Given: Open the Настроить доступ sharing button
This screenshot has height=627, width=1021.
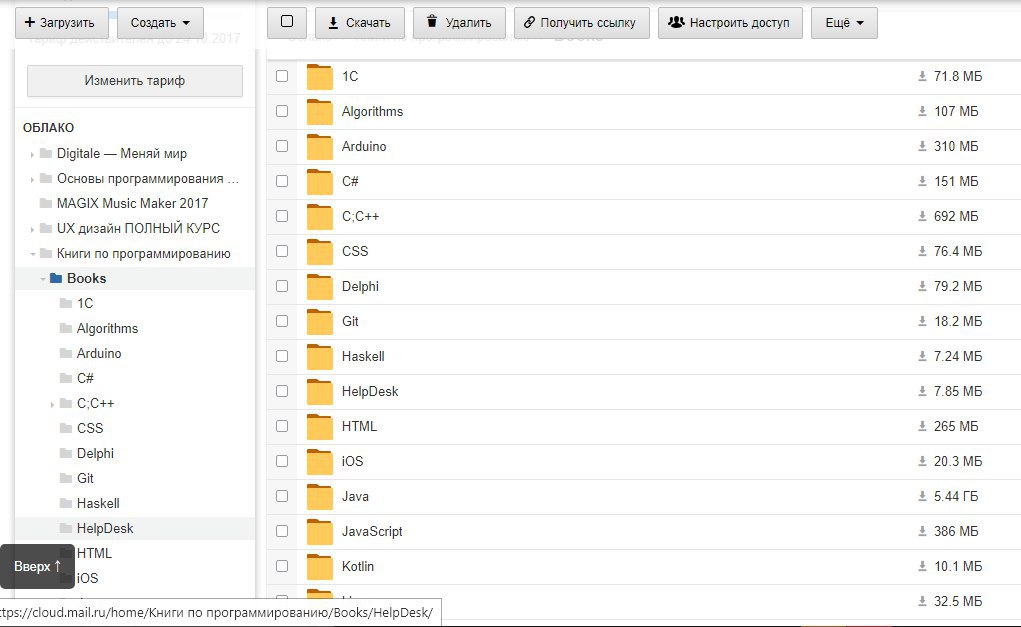Looking at the screenshot, I should (730, 23).
